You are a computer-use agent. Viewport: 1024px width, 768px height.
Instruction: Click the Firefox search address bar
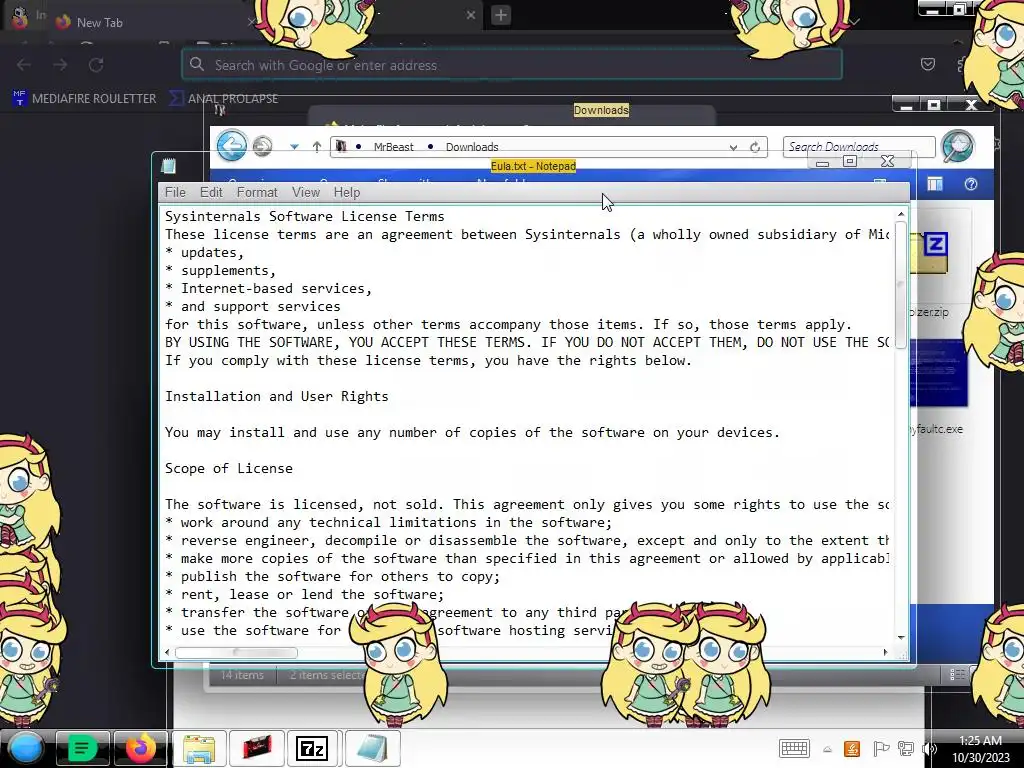click(512, 65)
